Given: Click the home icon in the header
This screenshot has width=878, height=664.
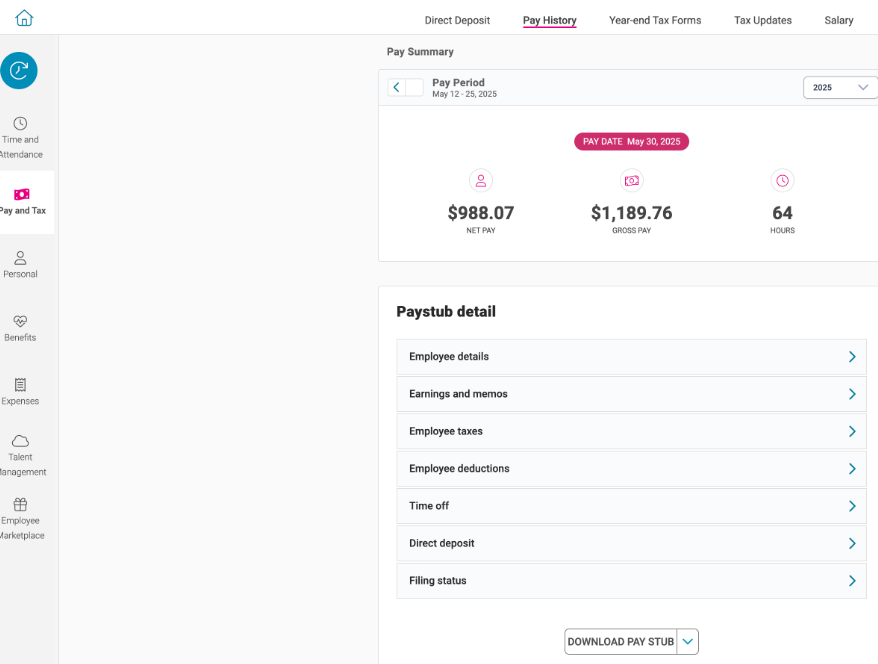Looking at the screenshot, I should point(24,18).
